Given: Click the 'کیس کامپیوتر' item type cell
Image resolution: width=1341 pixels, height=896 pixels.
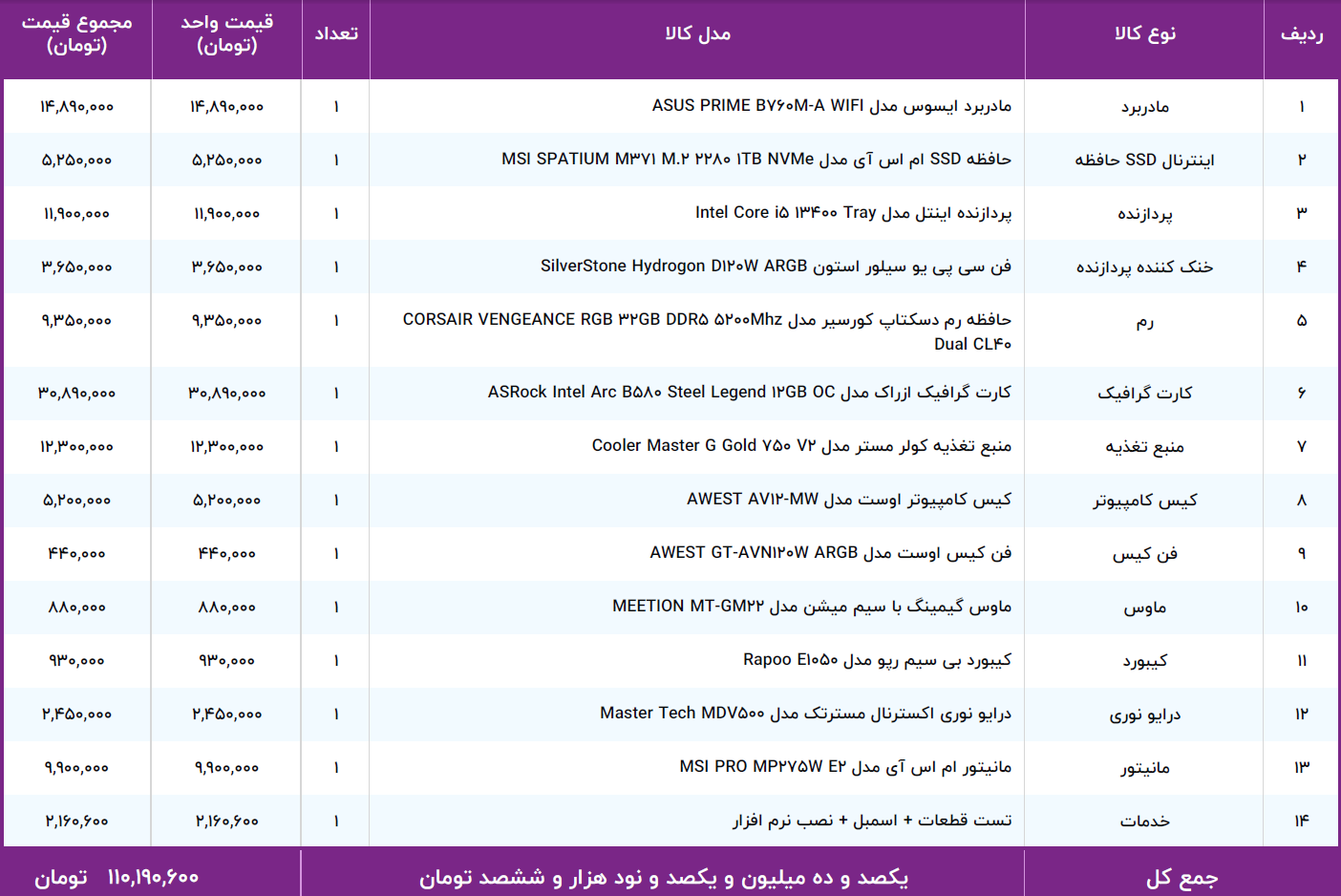Looking at the screenshot, I should point(1145,501).
